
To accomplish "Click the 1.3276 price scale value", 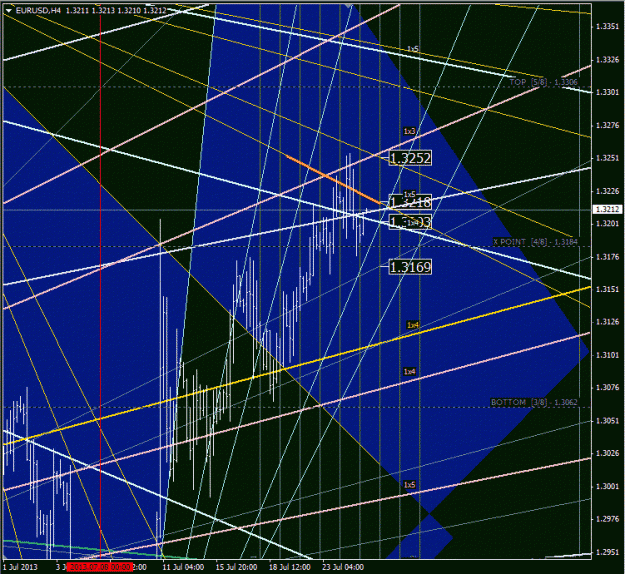I will coord(607,126).
